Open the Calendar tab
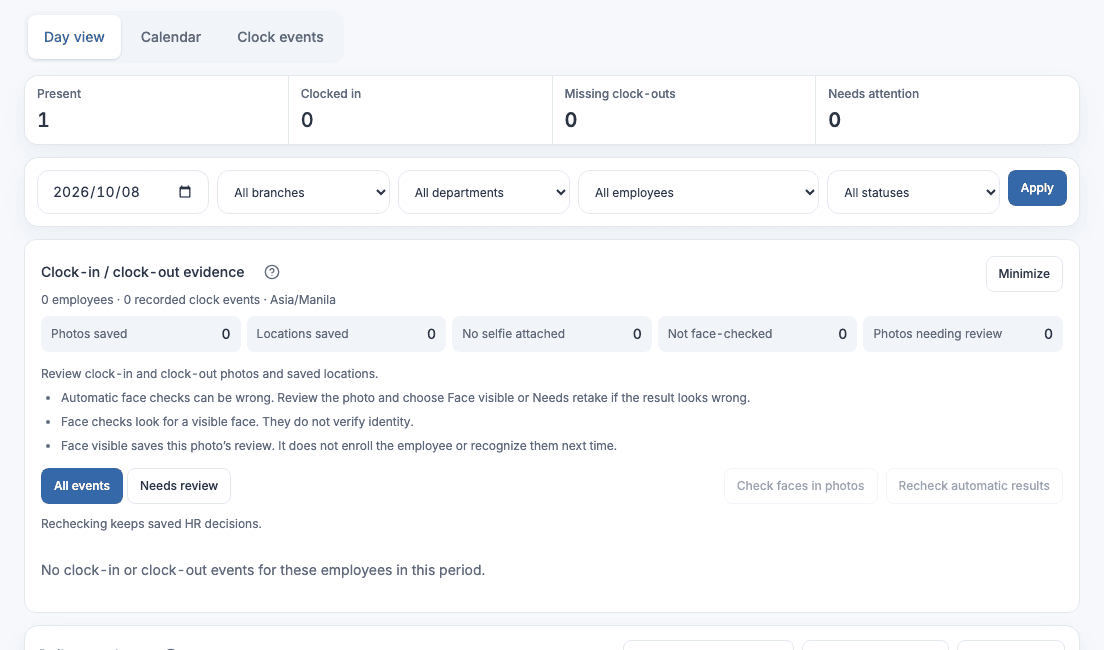 [x=170, y=37]
